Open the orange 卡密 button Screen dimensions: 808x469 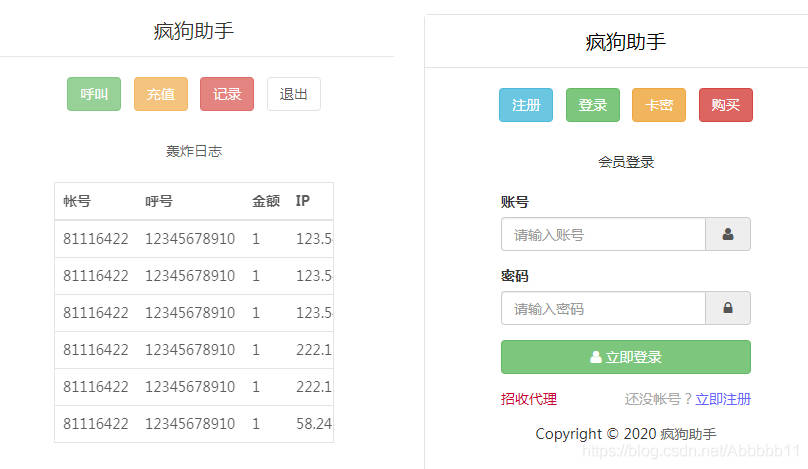pos(659,105)
